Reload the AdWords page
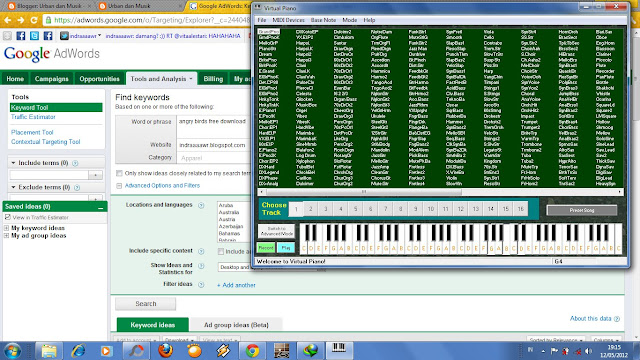This screenshot has width=640, height=360. coord(34,20)
